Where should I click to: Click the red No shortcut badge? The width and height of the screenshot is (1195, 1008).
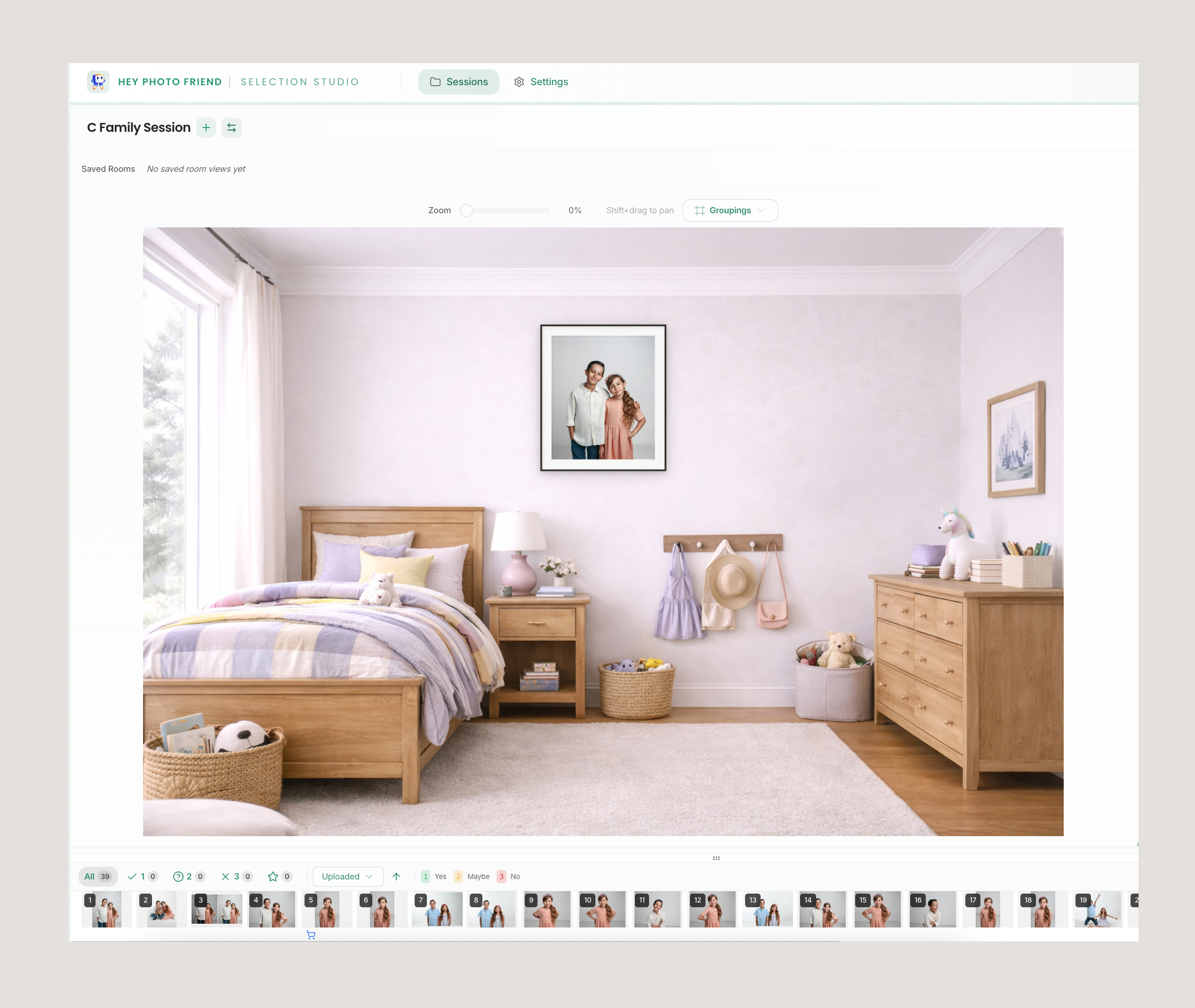pos(501,876)
